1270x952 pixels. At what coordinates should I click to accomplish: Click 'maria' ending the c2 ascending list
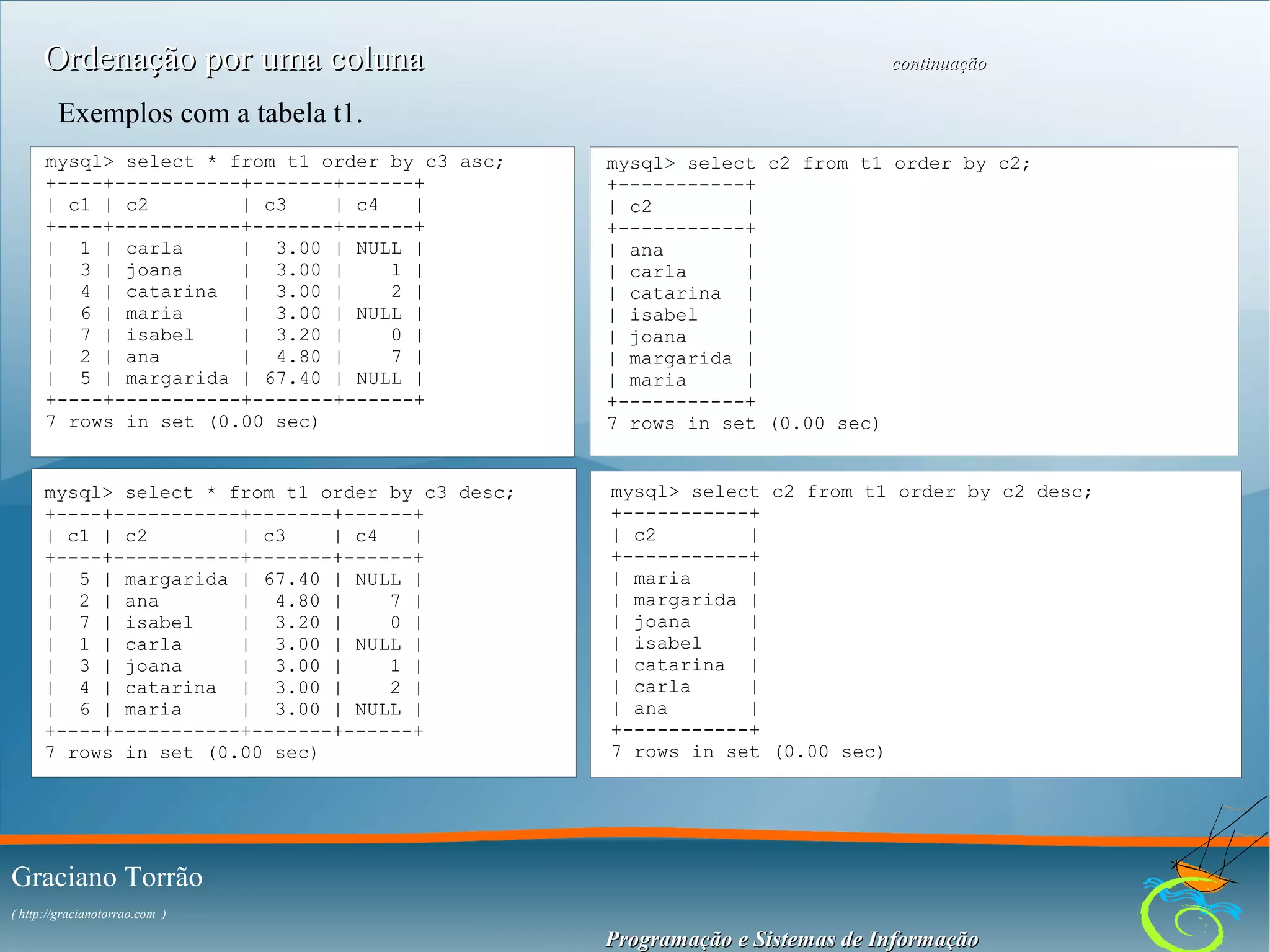658,380
